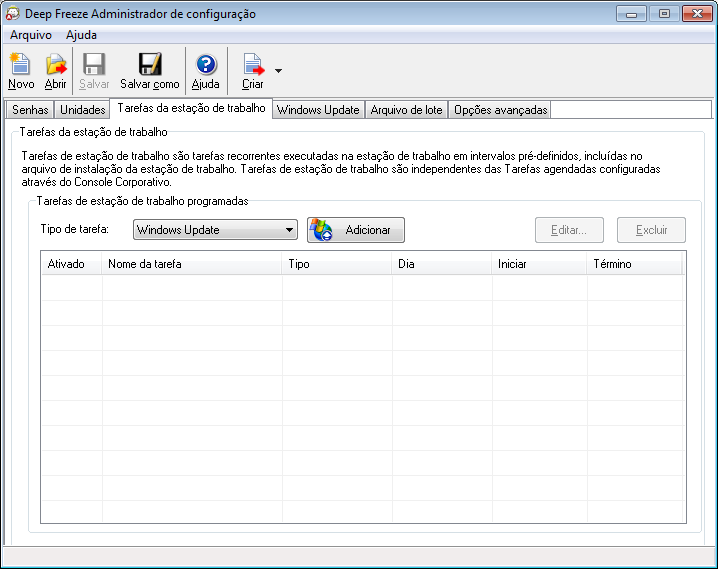Choose the Salvar como toolbar icon

[x=150, y=71]
